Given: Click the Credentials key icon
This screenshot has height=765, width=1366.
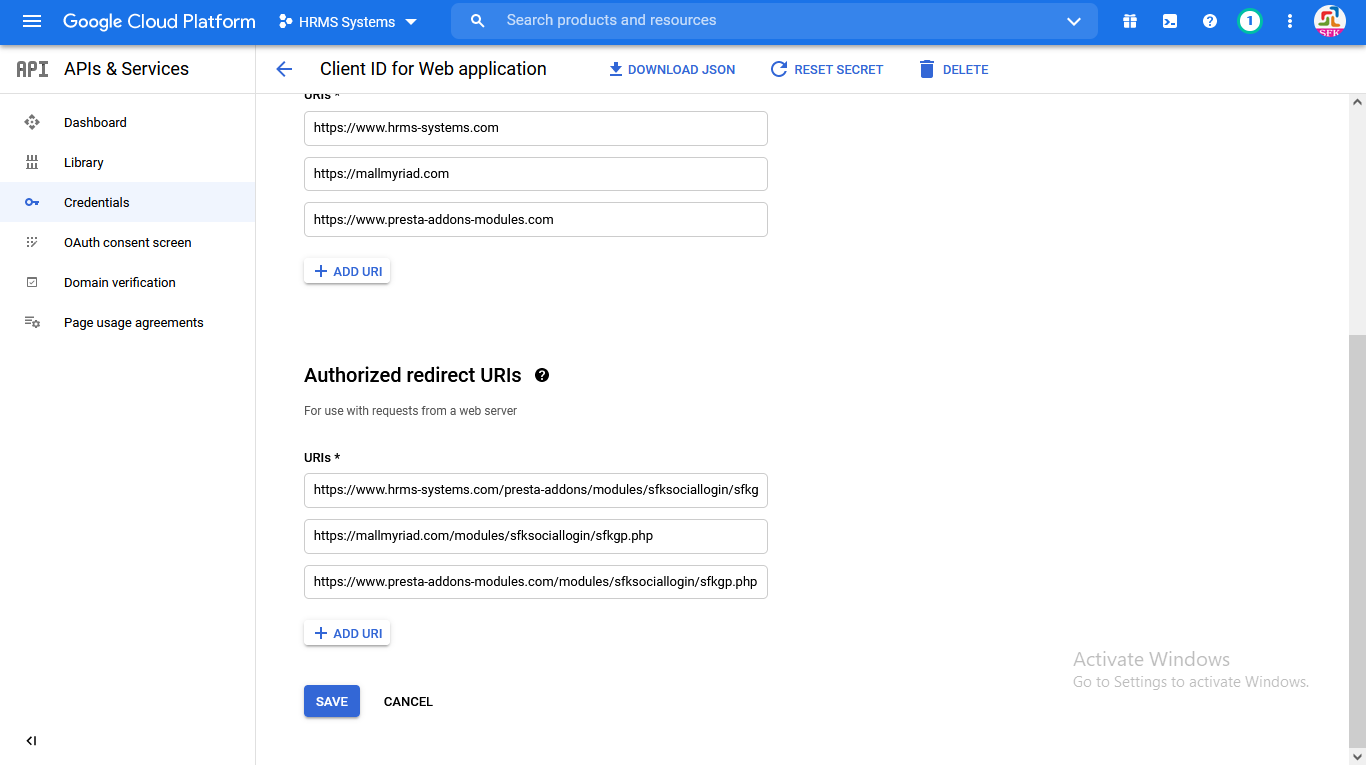Looking at the screenshot, I should pos(32,202).
